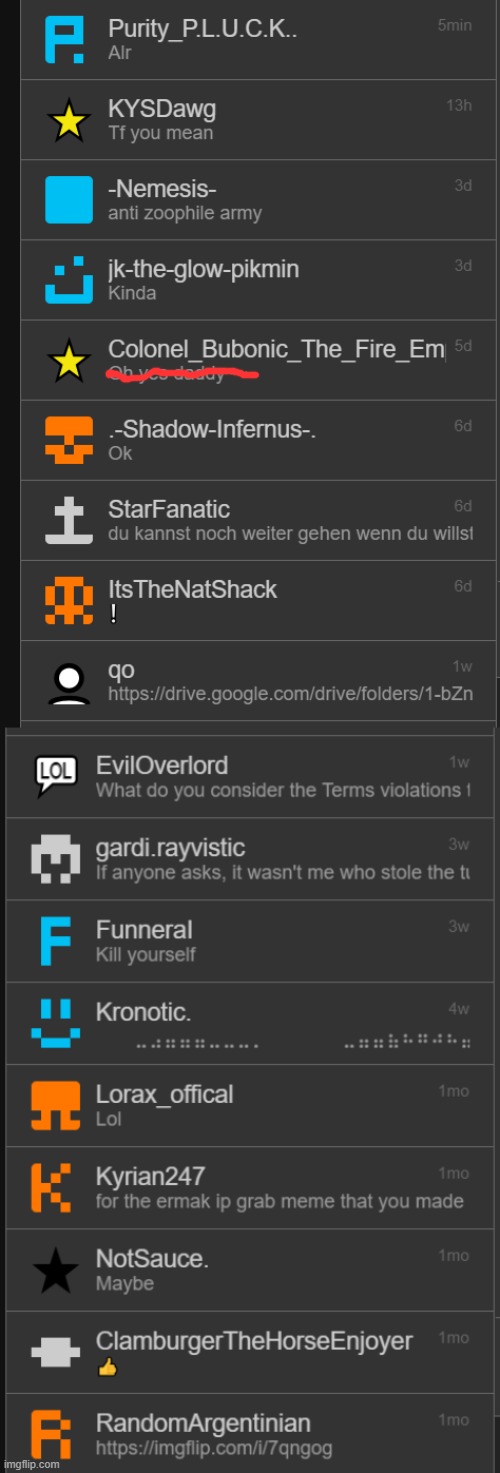Click Funneral's blue F icon

[56, 941]
